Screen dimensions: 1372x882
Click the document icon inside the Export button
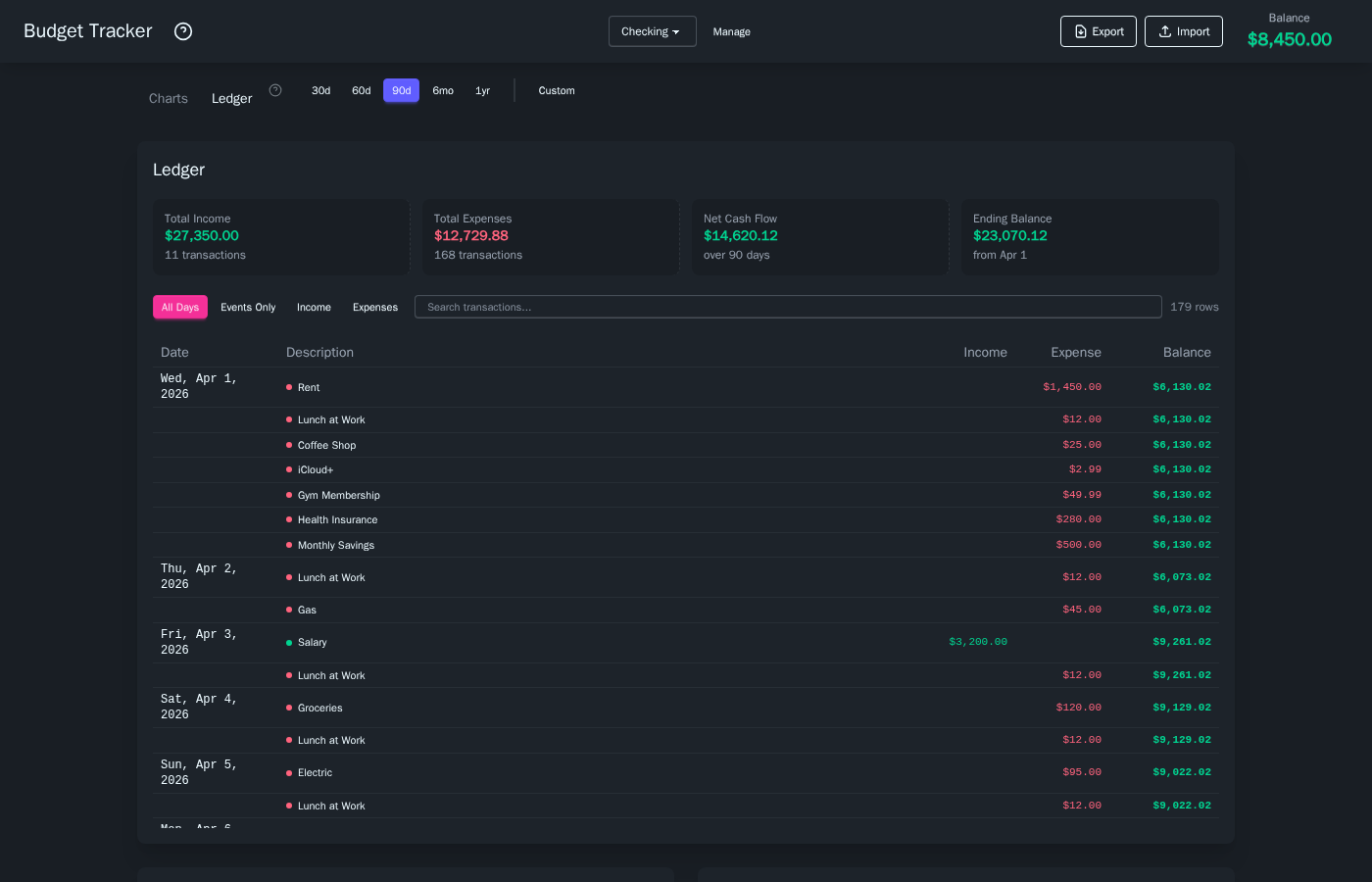1080,30
